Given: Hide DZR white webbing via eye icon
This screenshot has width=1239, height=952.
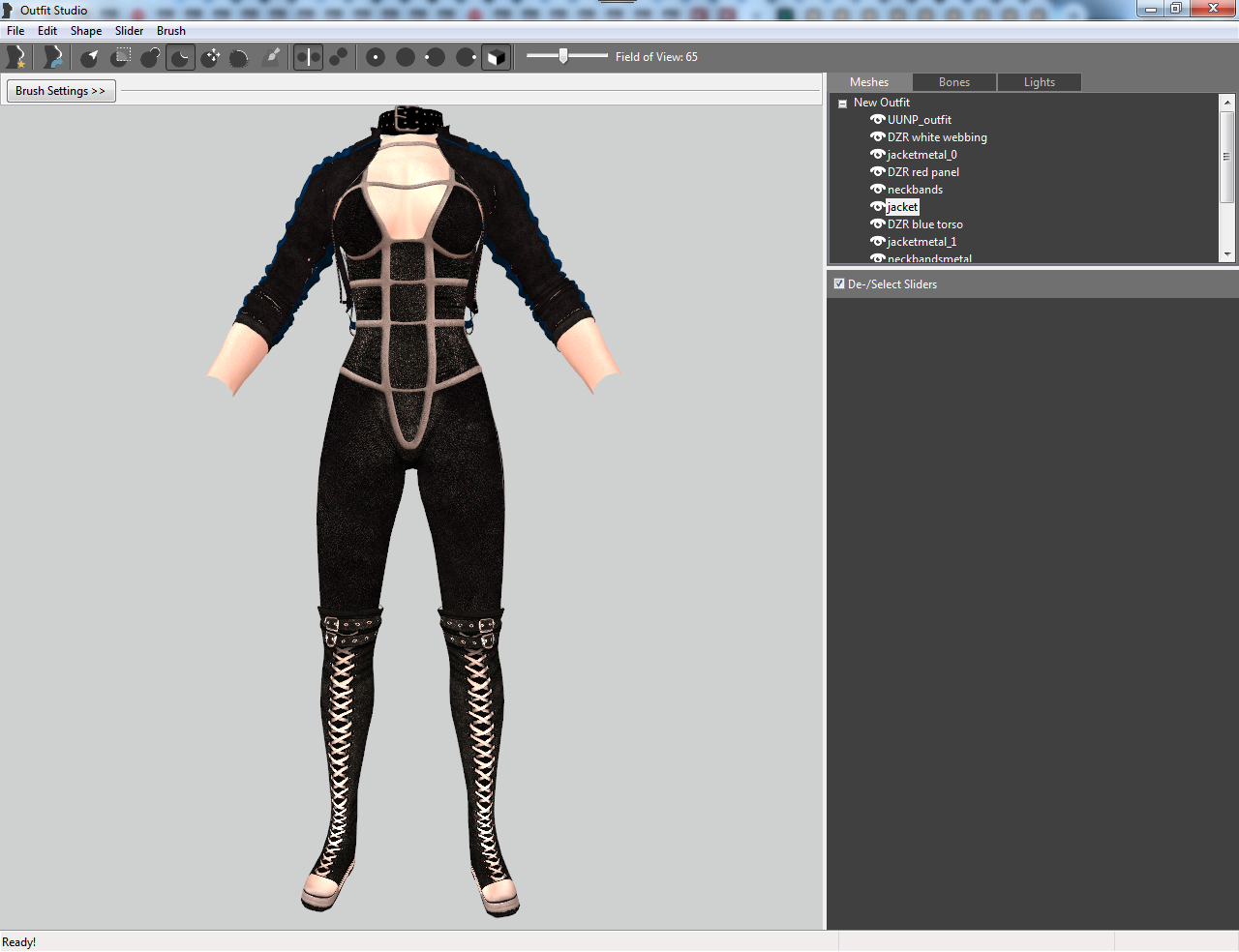Looking at the screenshot, I should (x=878, y=137).
